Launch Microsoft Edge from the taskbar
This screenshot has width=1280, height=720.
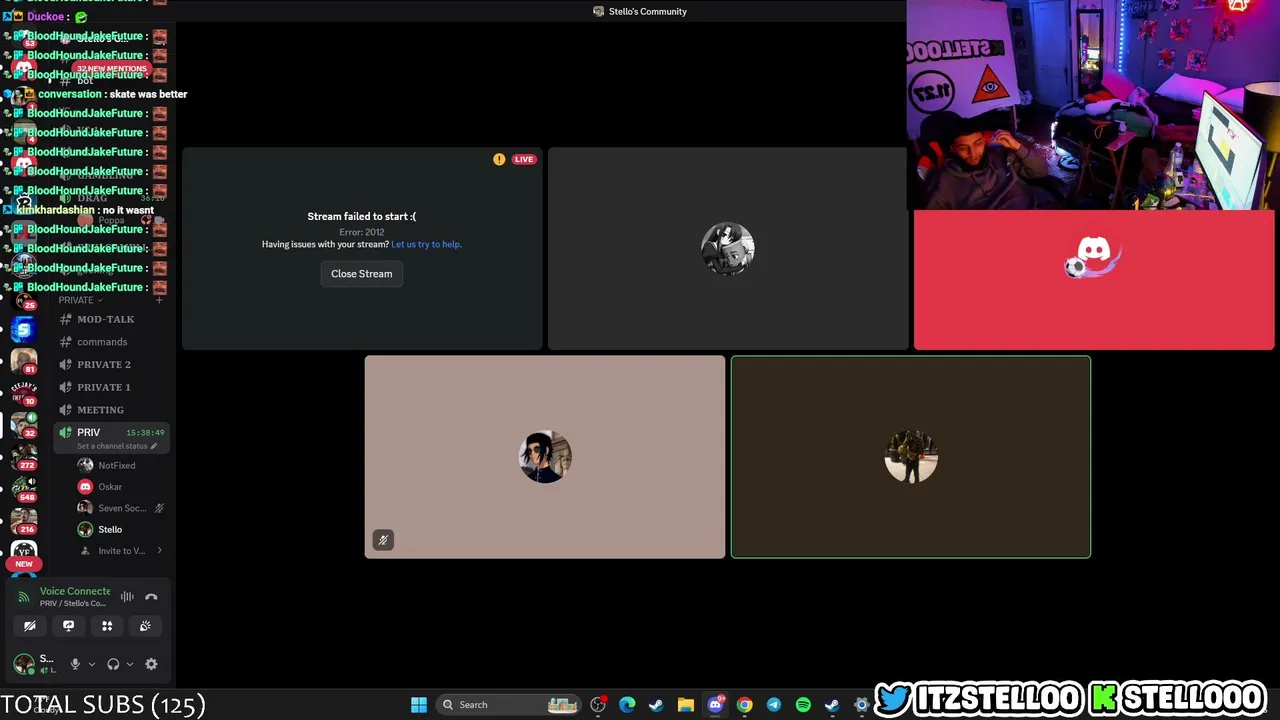pyautogui.click(x=627, y=705)
